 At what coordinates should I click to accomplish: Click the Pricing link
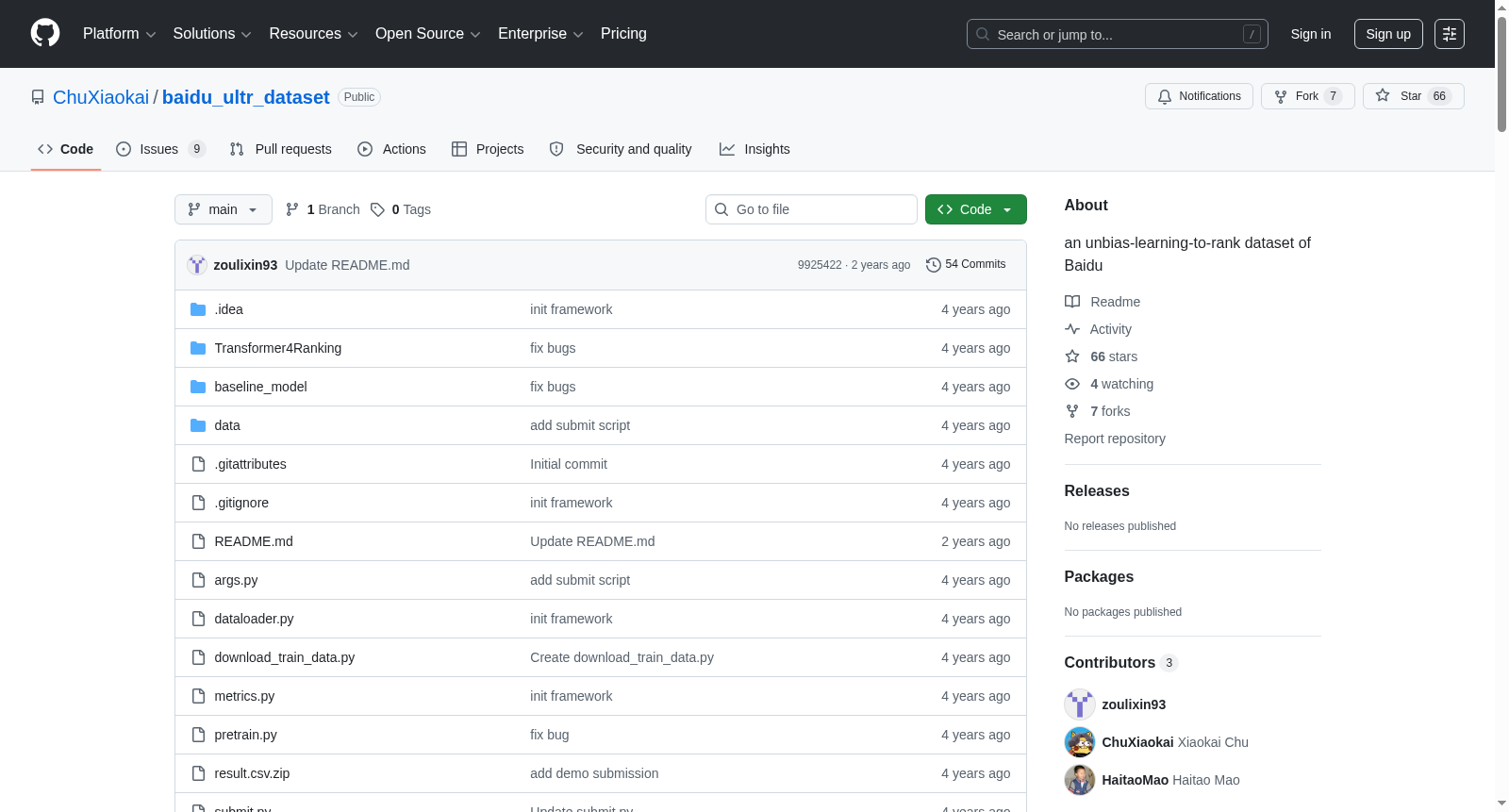click(x=623, y=34)
